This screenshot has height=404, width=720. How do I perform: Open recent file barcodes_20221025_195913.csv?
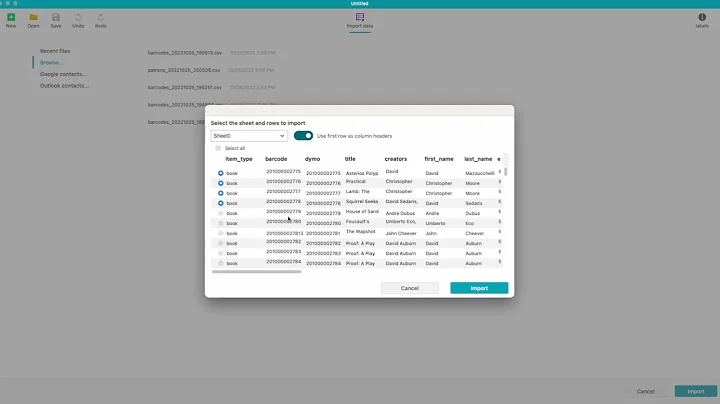point(185,53)
